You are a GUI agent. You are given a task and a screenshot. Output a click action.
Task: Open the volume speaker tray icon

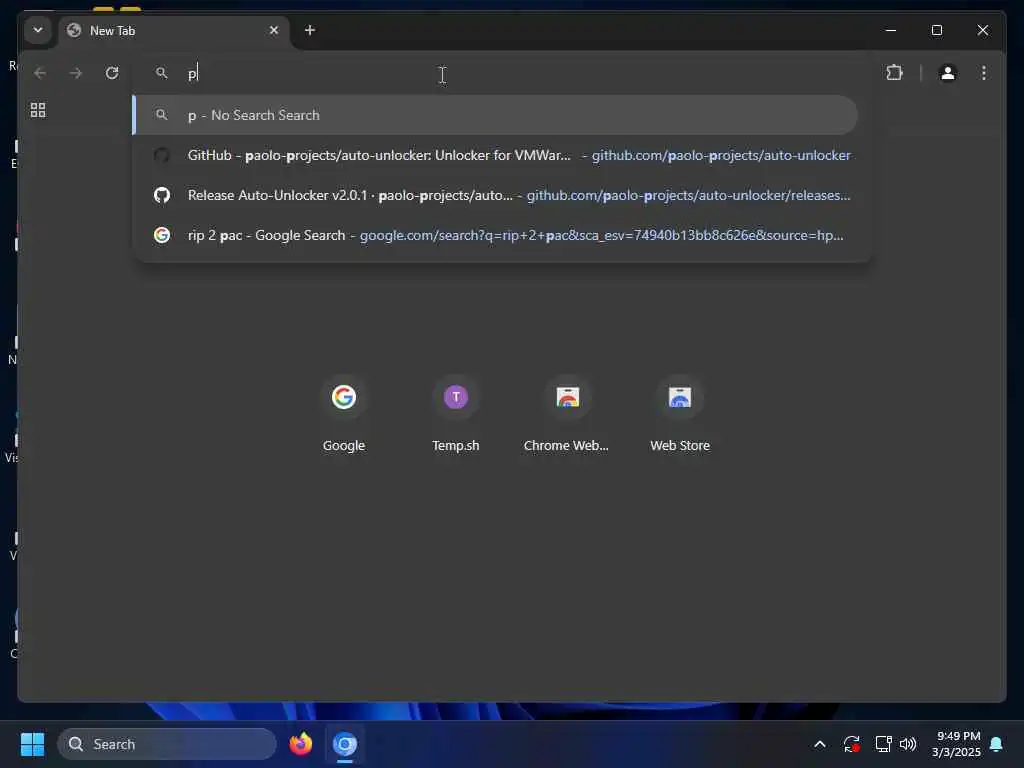pyautogui.click(x=908, y=744)
